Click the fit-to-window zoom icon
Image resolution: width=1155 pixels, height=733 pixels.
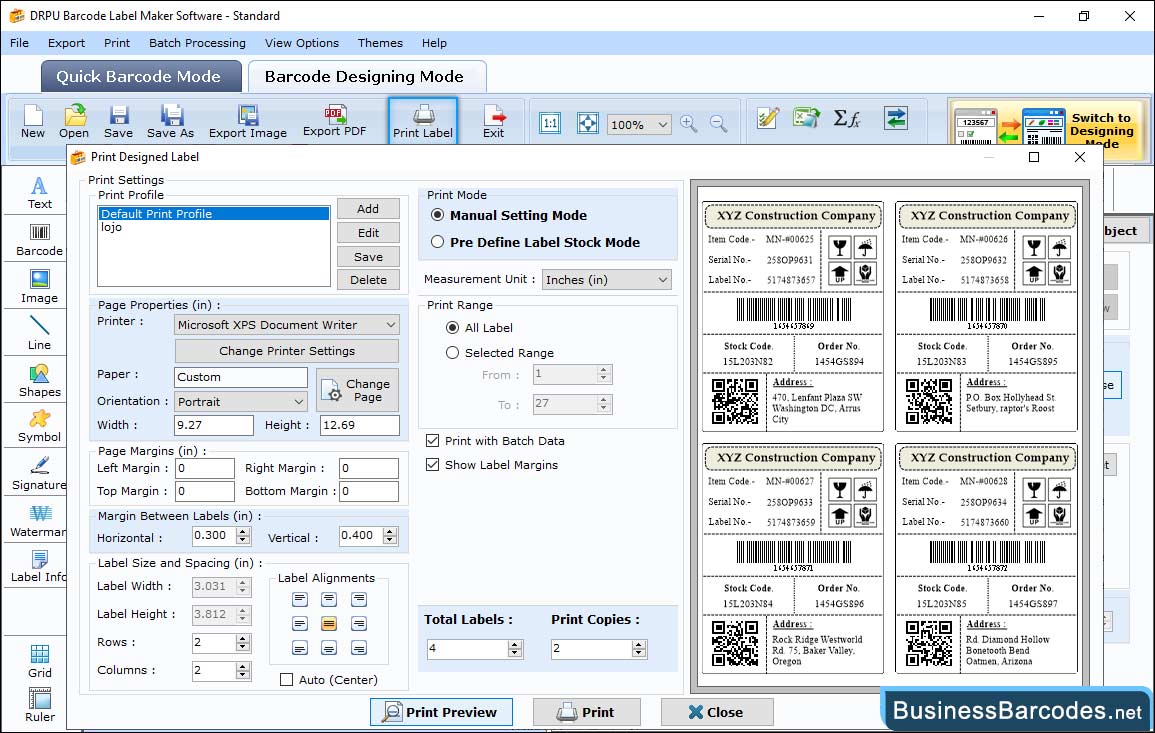click(x=587, y=123)
